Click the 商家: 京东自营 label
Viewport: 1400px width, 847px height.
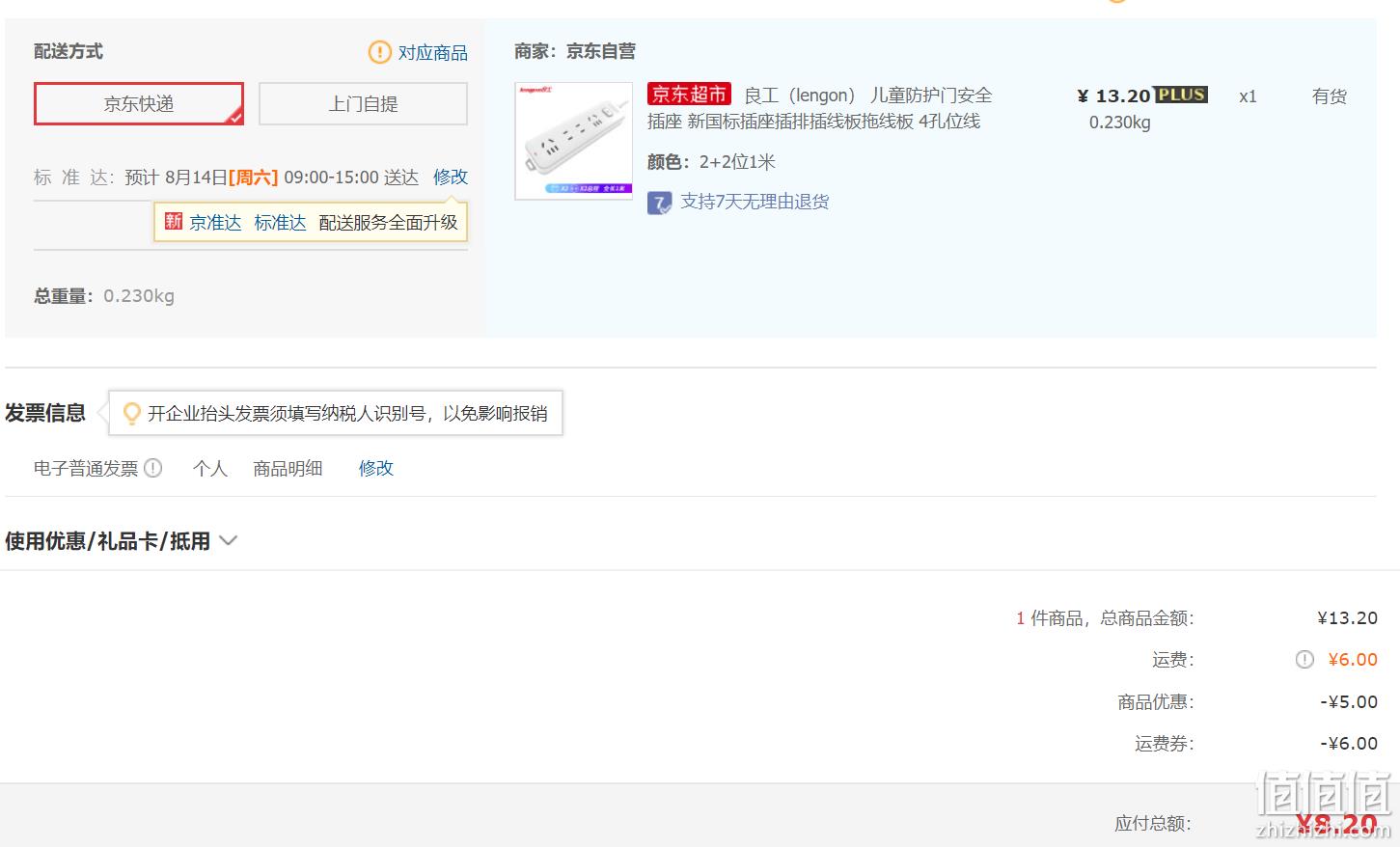pyautogui.click(x=575, y=51)
